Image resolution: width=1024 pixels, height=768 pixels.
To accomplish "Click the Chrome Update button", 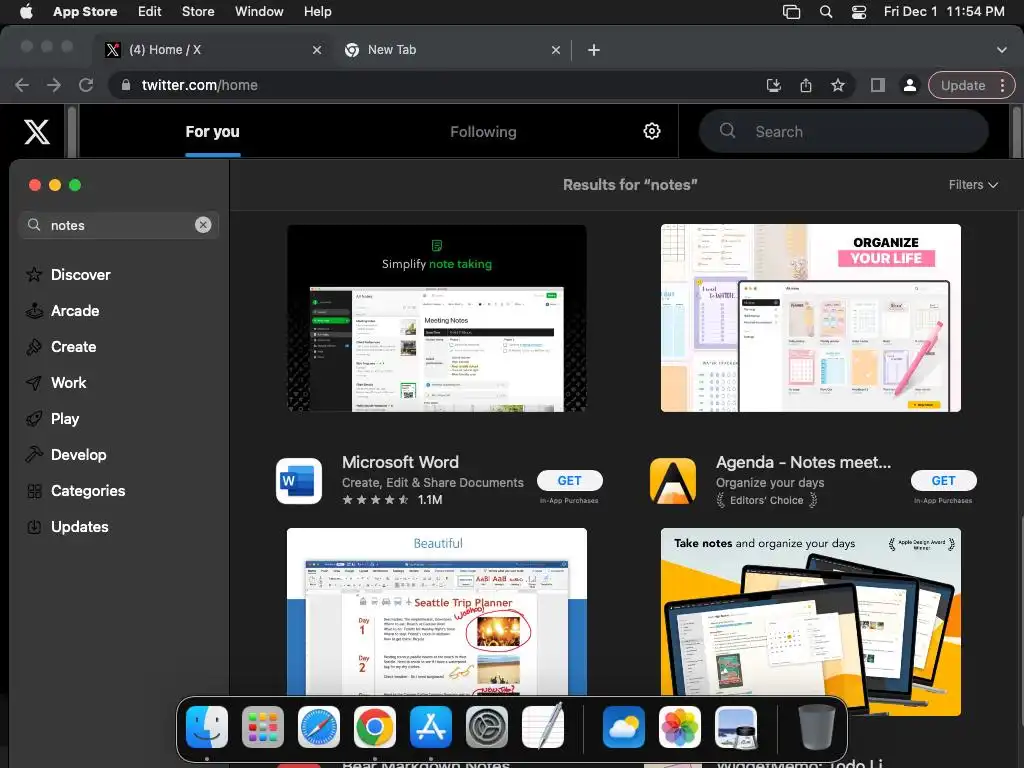I will pyautogui.click(x=963, y=86).
